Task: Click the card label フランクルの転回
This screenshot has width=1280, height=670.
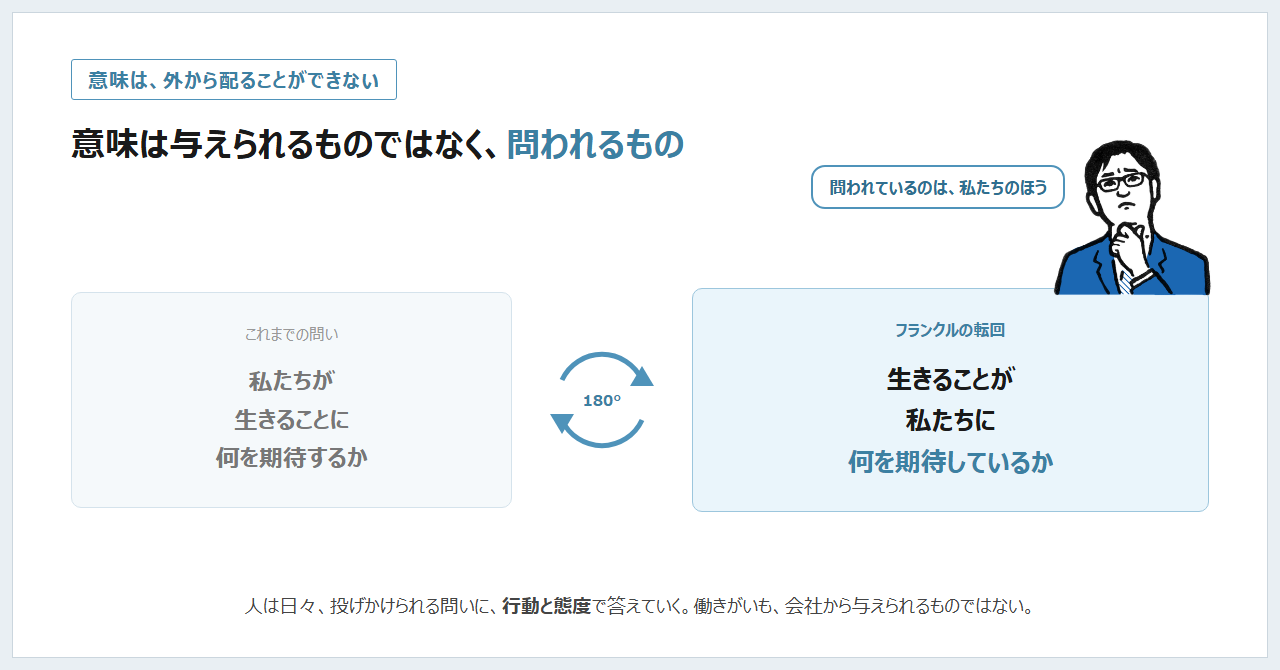Action: coord(950,330)
